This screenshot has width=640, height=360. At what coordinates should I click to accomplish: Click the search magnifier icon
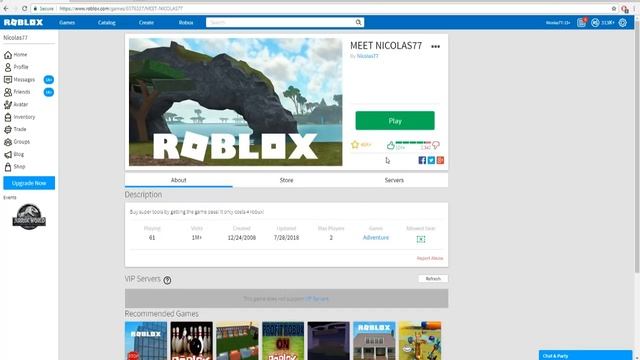point(358,22)
